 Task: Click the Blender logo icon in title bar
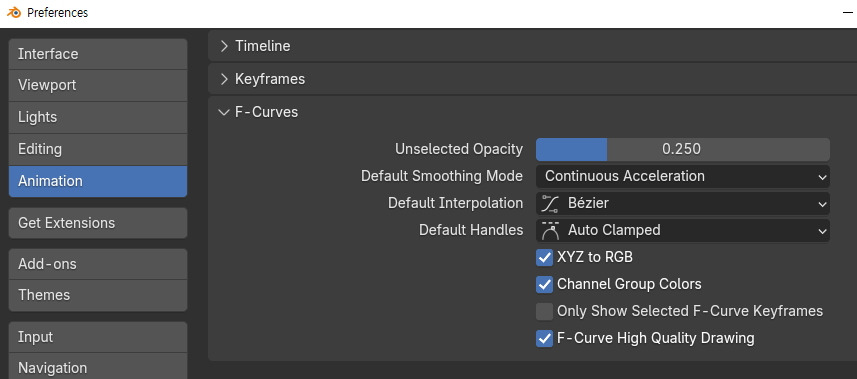14,12
